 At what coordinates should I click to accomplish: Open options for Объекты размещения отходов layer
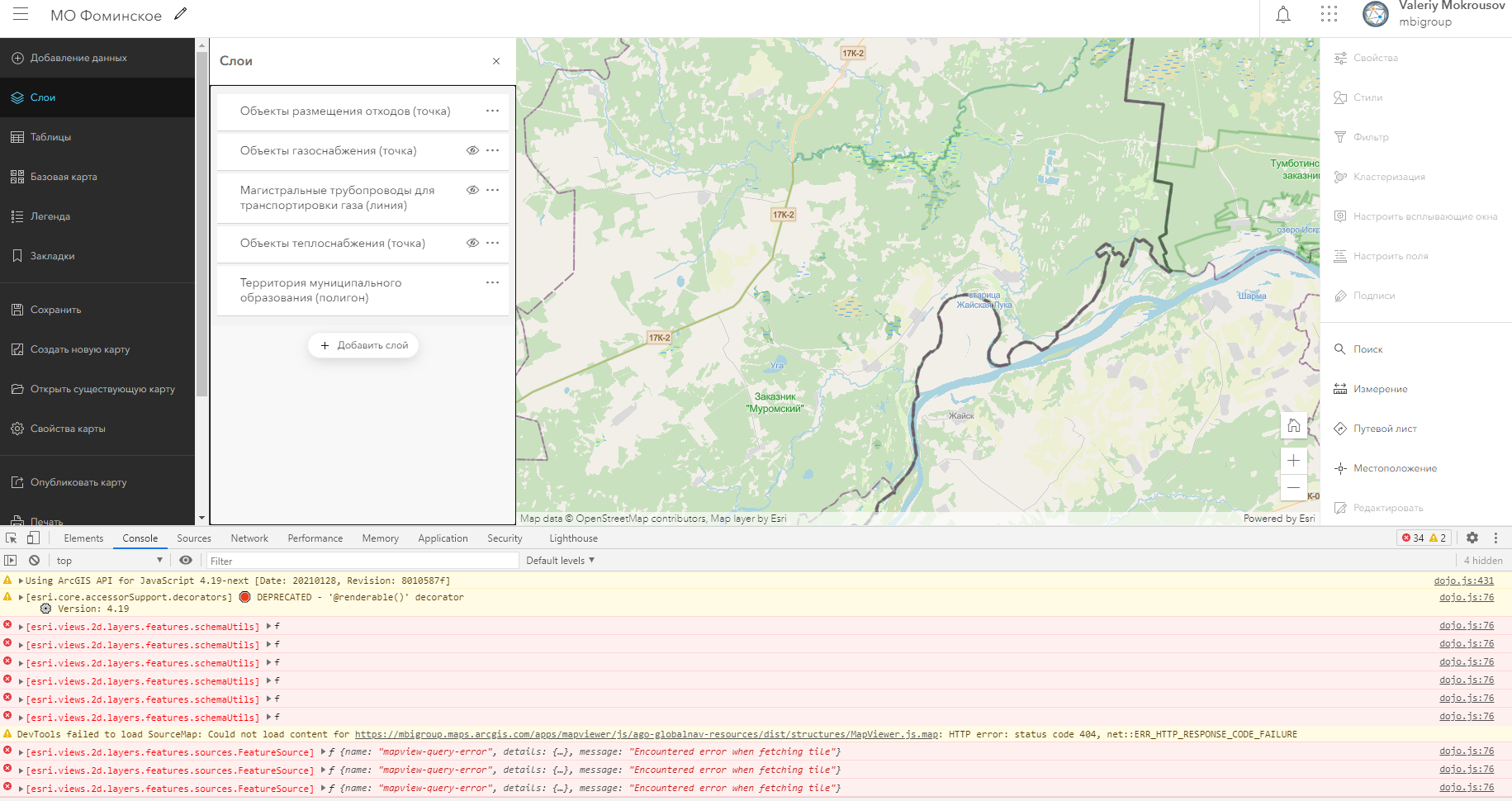point(493,111)
